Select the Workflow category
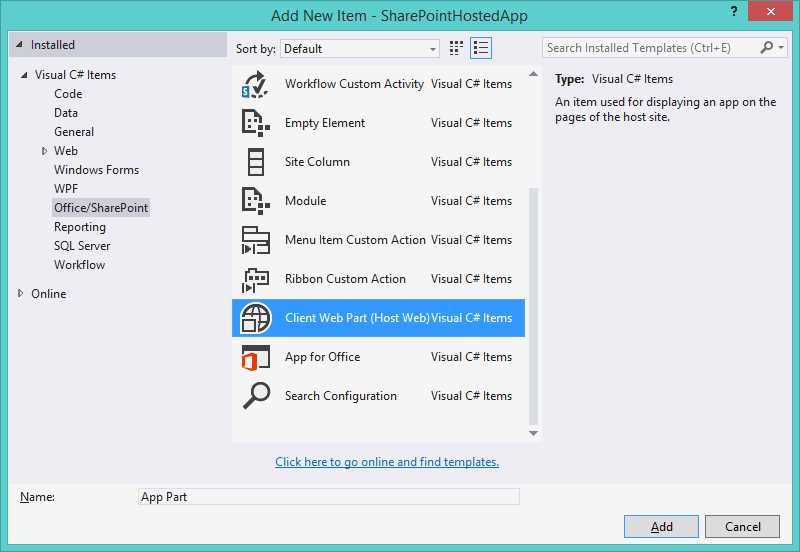The width and height of the screenshot is (800, 552). tap(80, 265)
